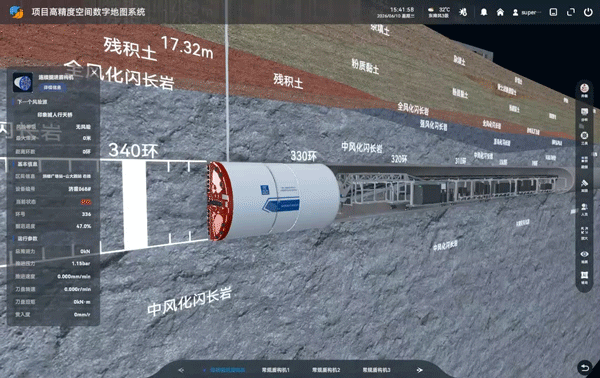This screenshot has width=600, height=378.
Task: Click the large '中风化闪长岩' label at the bottom
Action: tap(189, 302)
